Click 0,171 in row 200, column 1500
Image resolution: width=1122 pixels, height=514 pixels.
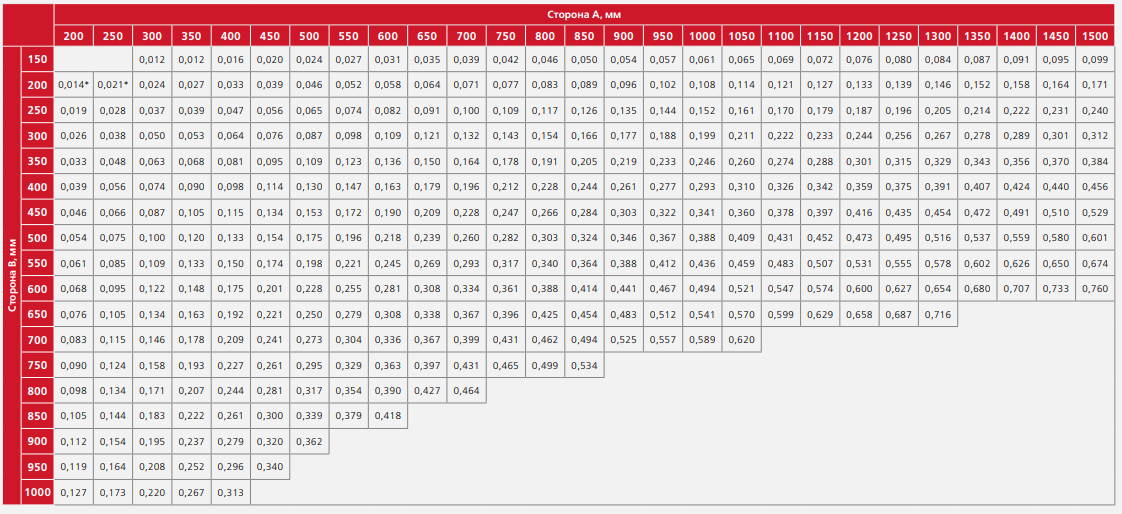tap(1095, 85)
